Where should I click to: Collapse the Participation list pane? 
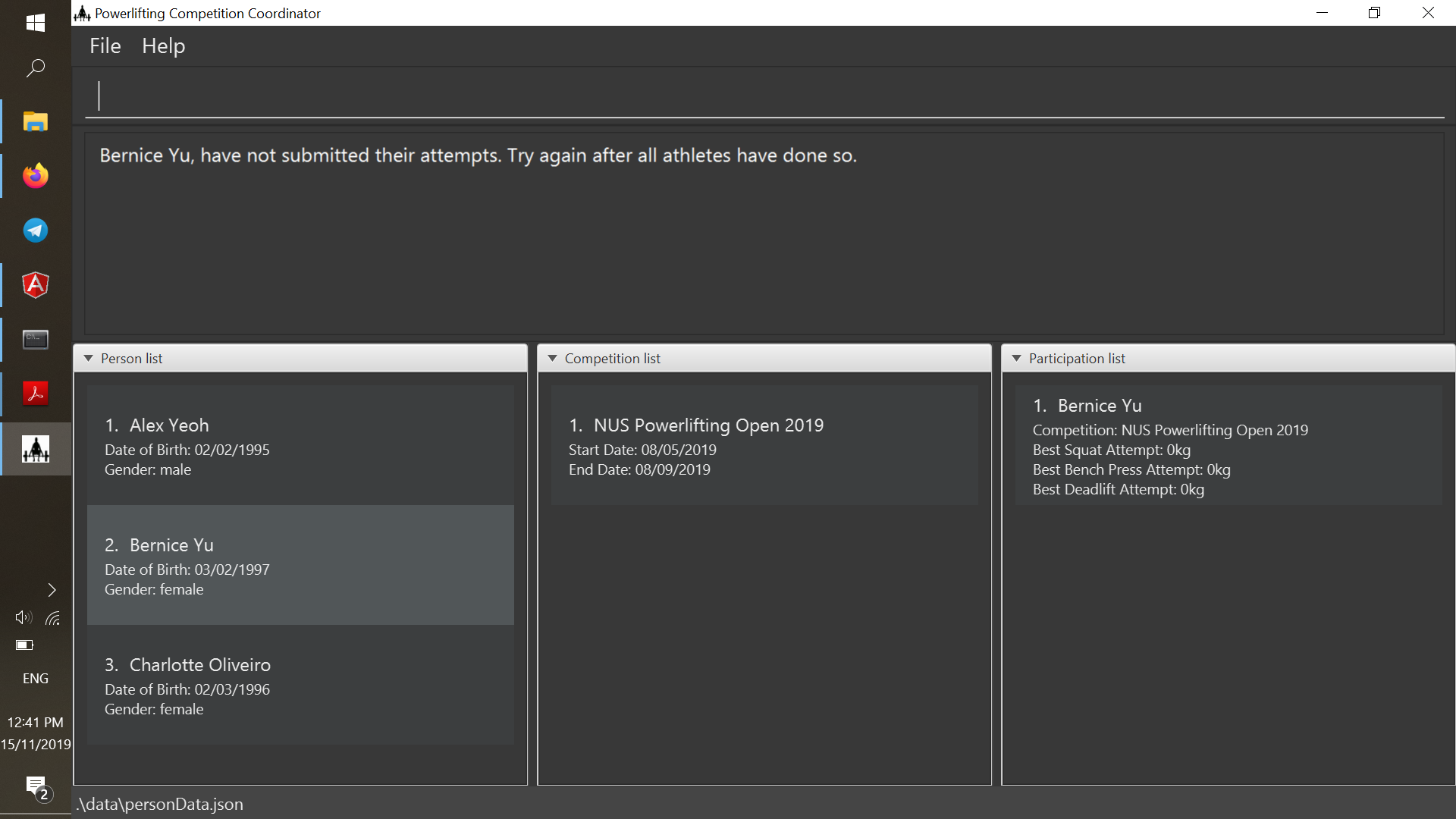(1017, 359)
